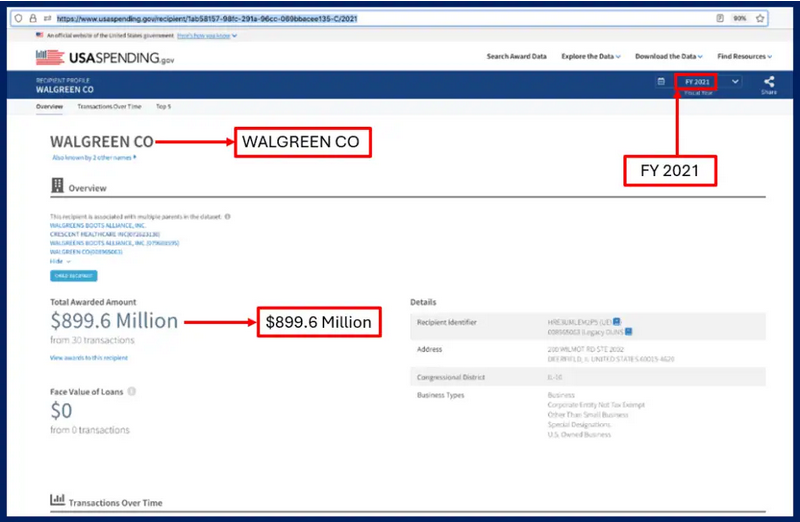Click the "Corporate Entity Not Tax Exempt" business type

click(x=596, y=405)
